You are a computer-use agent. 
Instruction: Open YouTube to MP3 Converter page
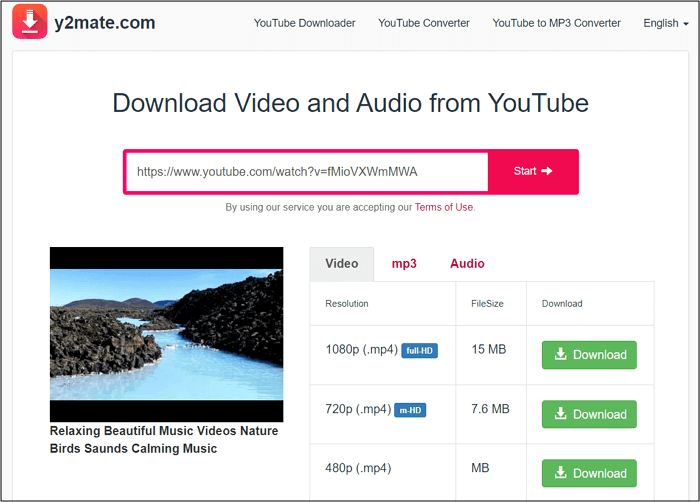556,23
